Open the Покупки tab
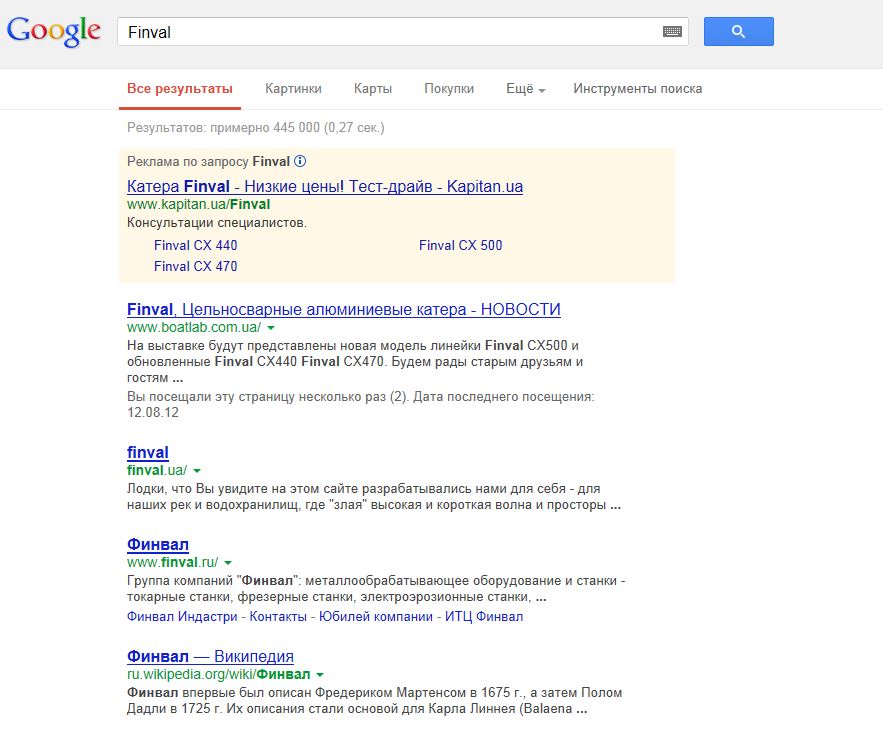This screenshot has width=883, height=735. click(449, 89)
